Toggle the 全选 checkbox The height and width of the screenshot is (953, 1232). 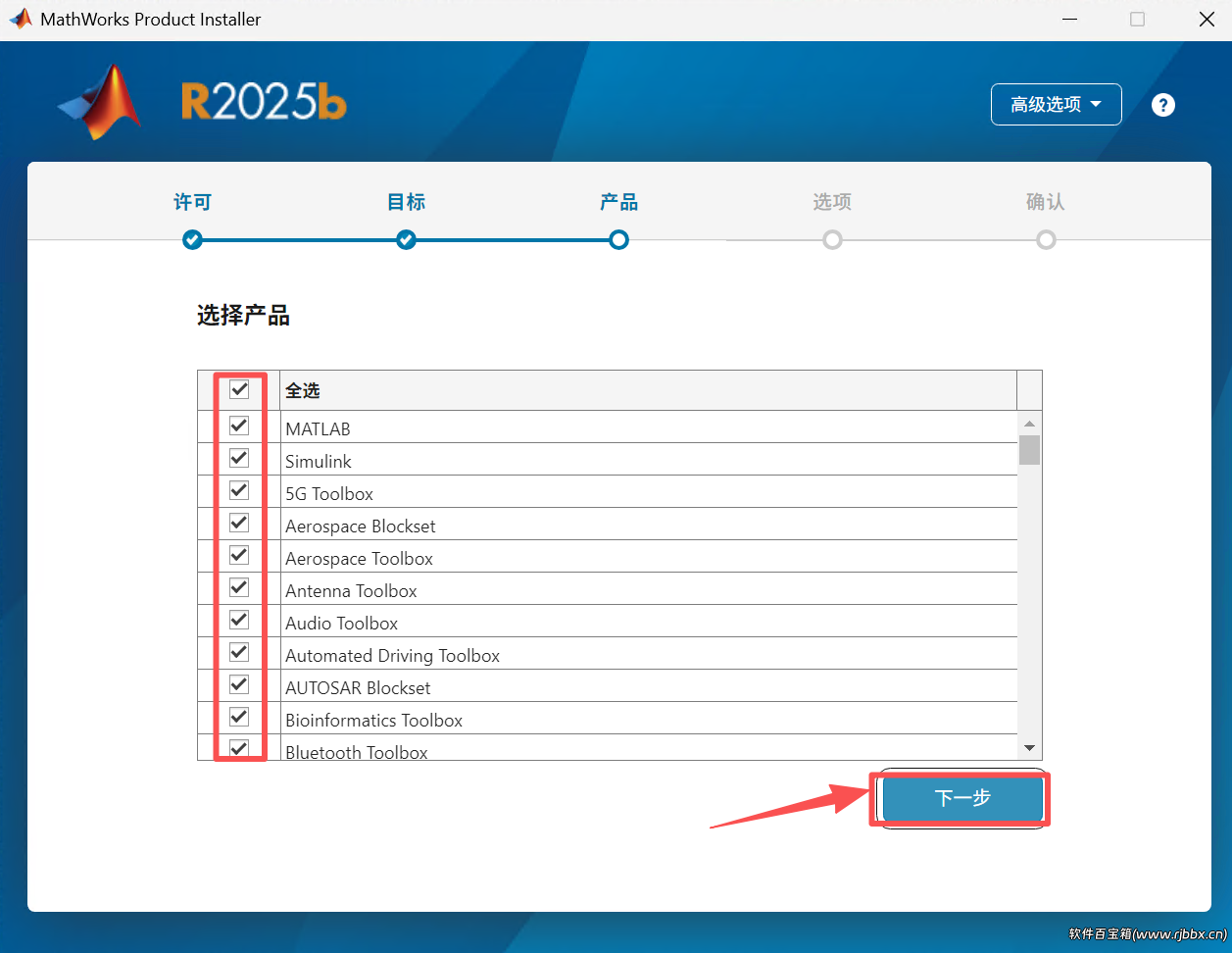pos(239,389)
